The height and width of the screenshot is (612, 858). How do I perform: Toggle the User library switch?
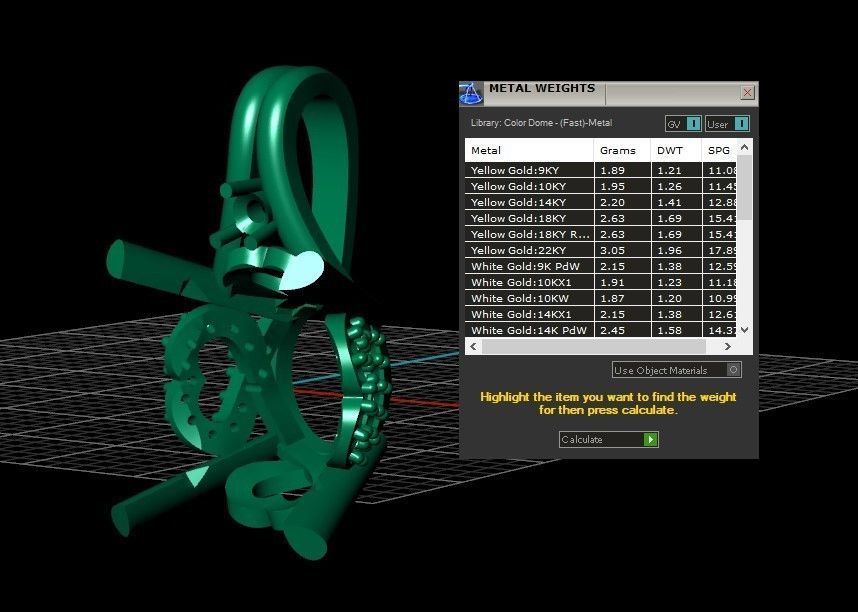point(727,124)
